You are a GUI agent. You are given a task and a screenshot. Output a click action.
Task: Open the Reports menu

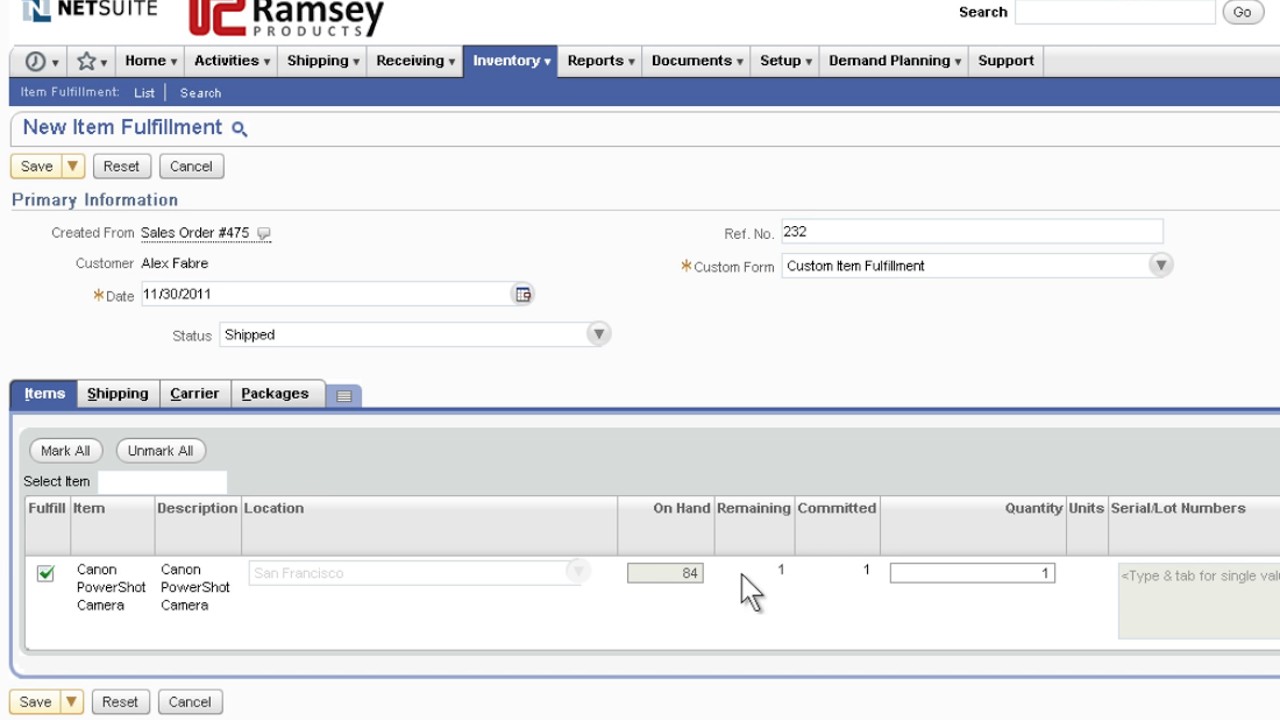coord(600,61)
